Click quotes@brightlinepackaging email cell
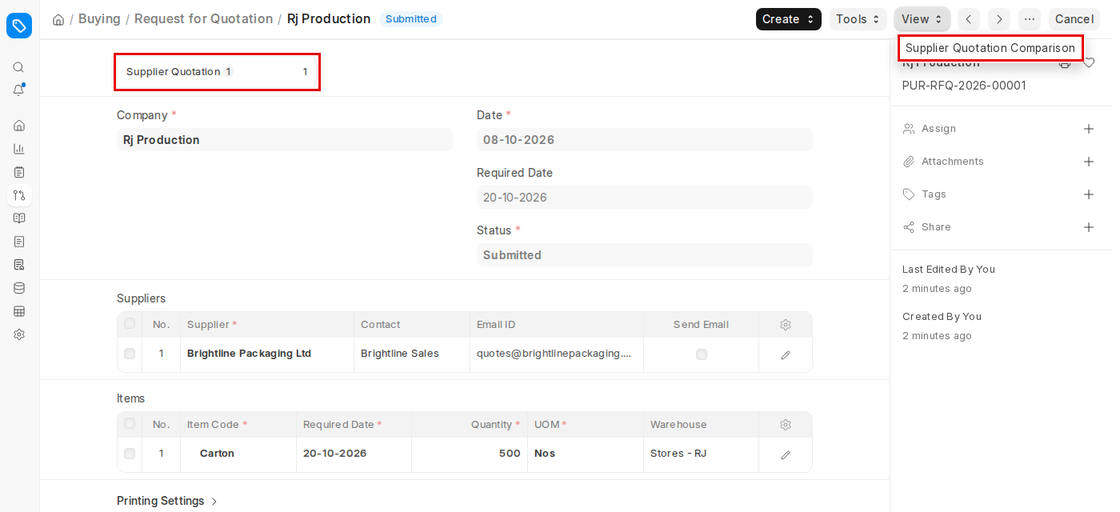Screen dimensions: 1120x512 (x=556, y=353)
